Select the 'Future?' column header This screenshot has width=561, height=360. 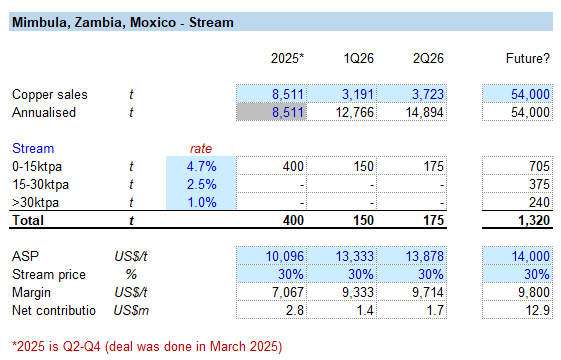pyautogui.click(x=527, y=58)
